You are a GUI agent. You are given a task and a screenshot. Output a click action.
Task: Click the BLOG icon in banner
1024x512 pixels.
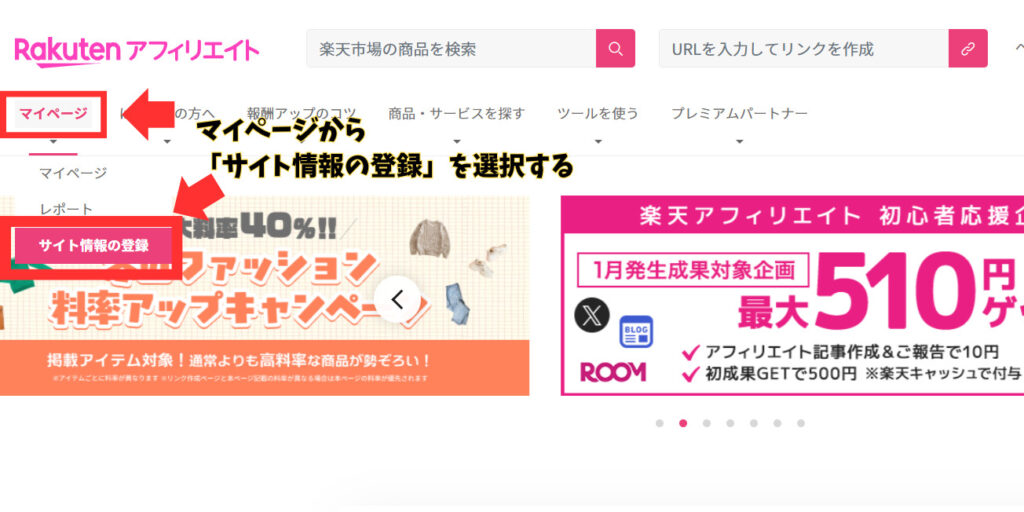[636, 332]
